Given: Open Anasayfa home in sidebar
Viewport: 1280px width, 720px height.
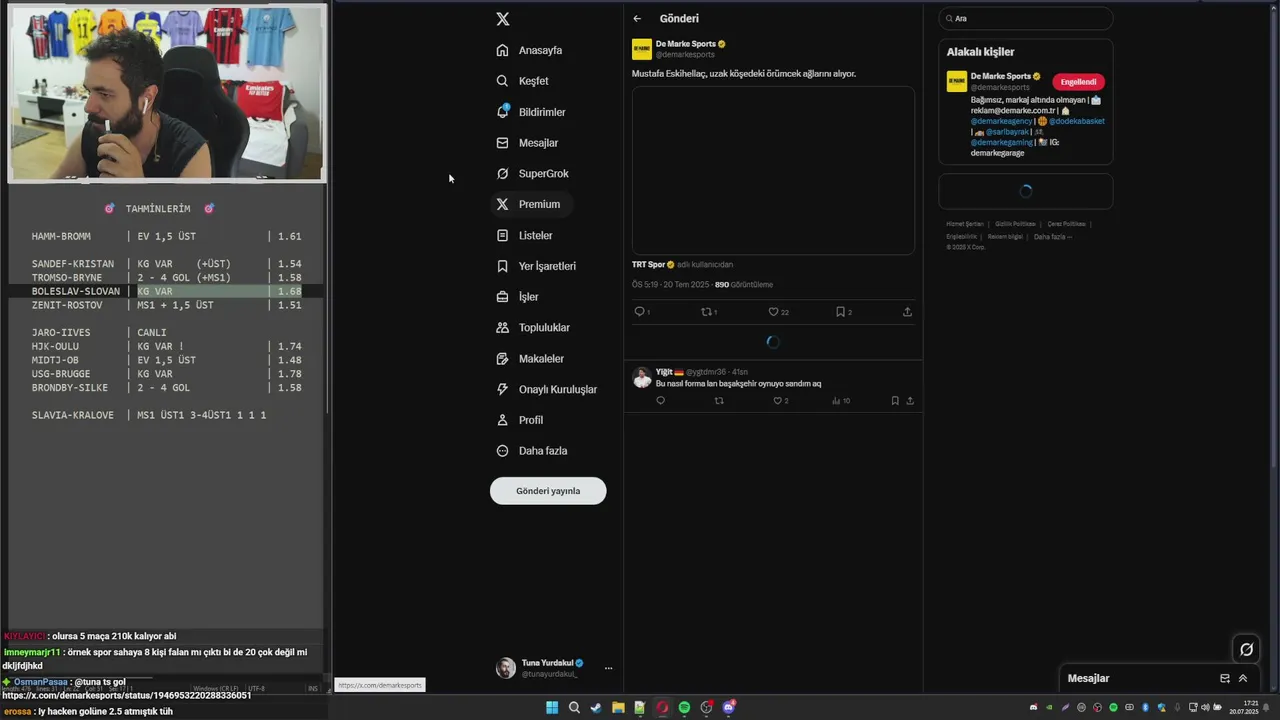Looking at the screenshot, I should pos(529,50).
